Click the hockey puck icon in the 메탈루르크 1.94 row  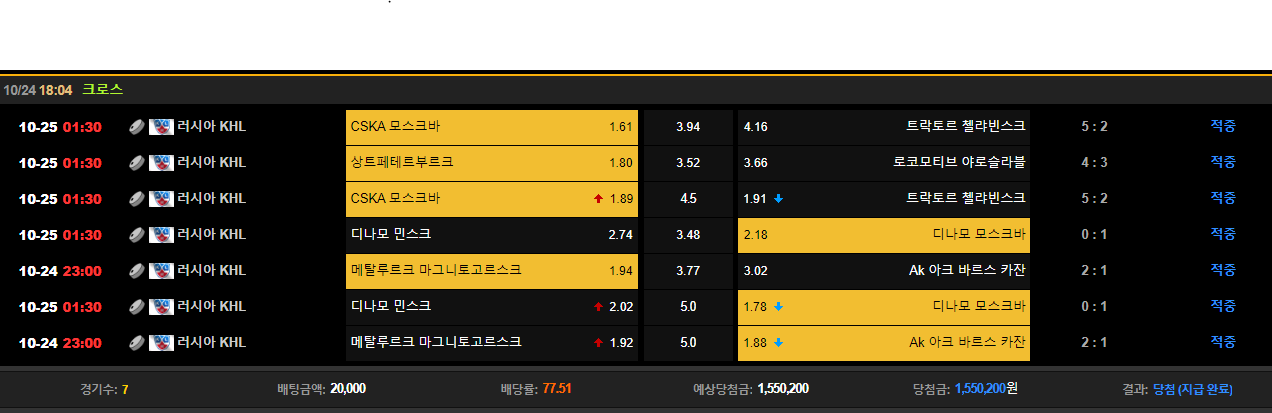pyautogui.click(x=137, y=271)
